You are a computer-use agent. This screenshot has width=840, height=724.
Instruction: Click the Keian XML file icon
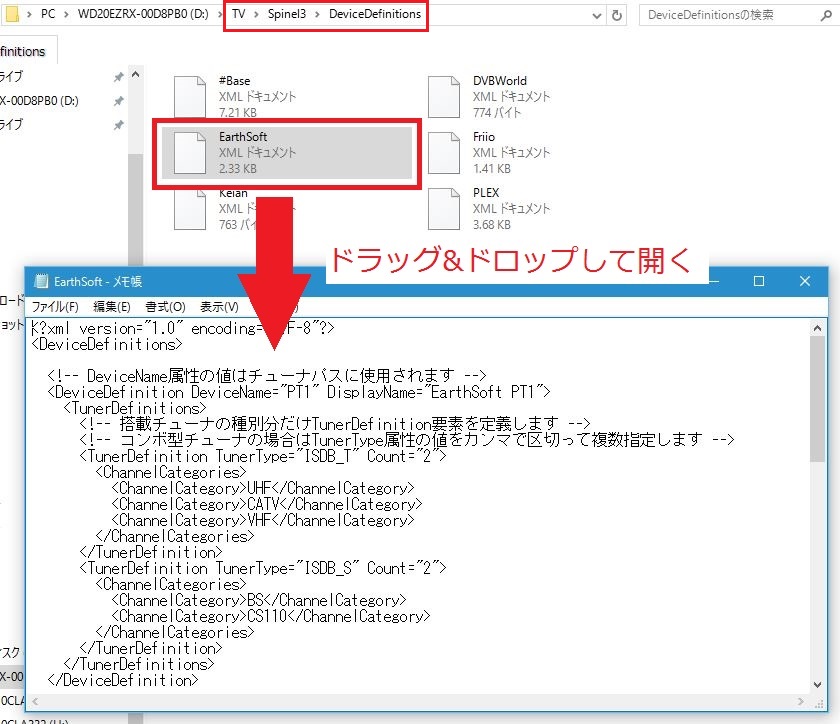point(190,210)
